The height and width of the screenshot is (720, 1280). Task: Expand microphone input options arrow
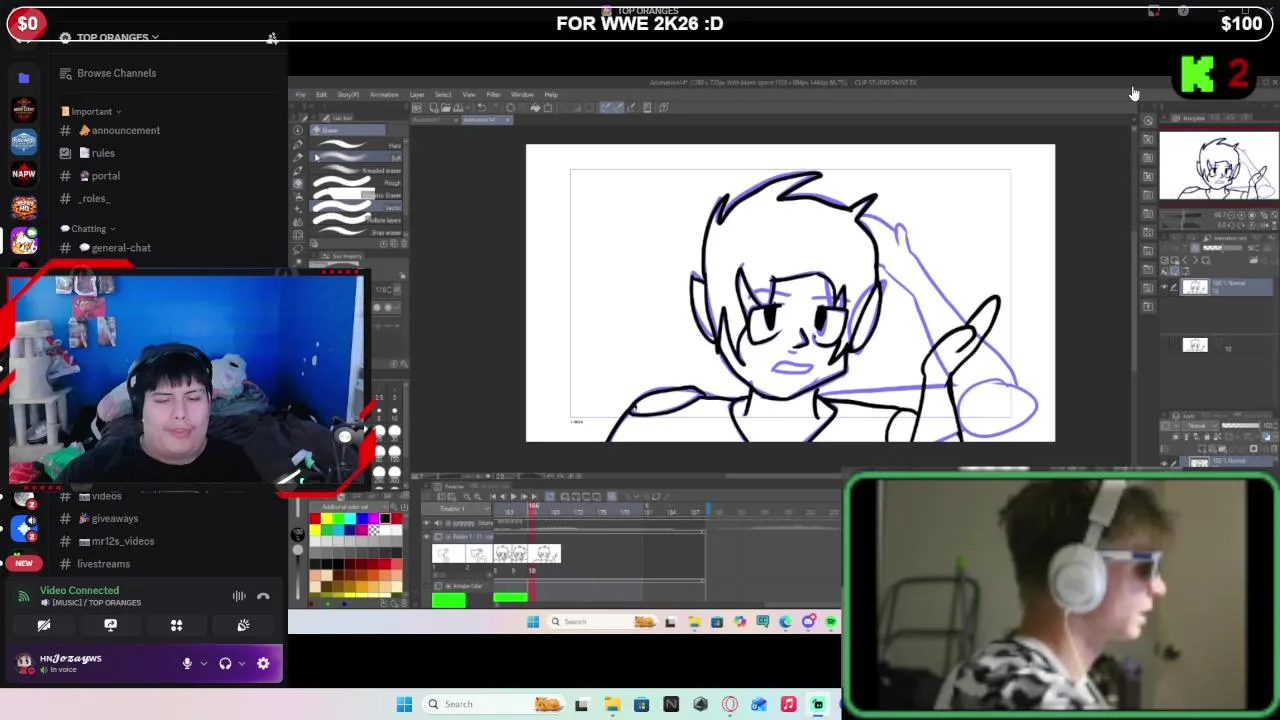pos(204,663)
